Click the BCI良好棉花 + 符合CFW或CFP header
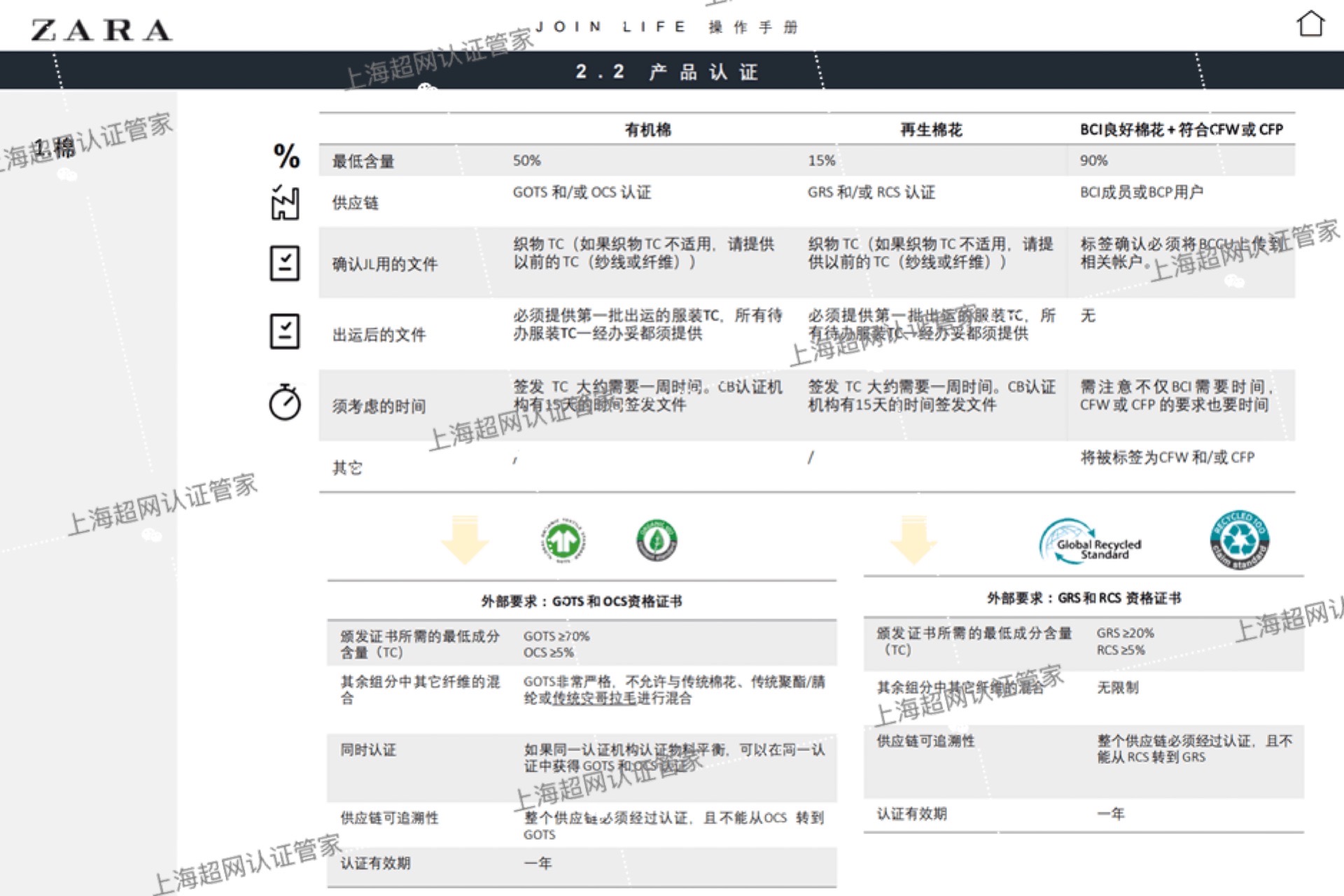This screenshot has height=896, width=1344. pos(1182,129)
